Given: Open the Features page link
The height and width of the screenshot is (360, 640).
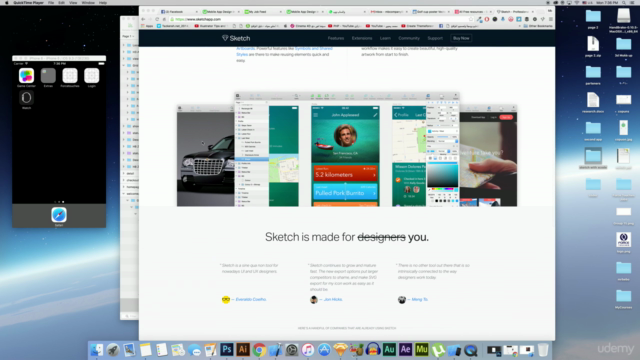Looking at the screenshot, I should click(x=336, y=38).
